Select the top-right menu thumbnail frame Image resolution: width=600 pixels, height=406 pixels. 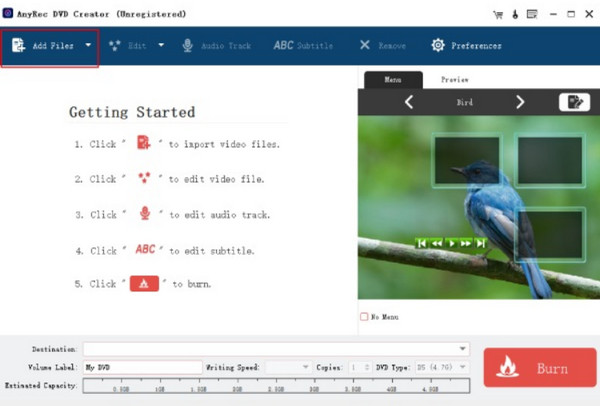(x=550, y=160)
